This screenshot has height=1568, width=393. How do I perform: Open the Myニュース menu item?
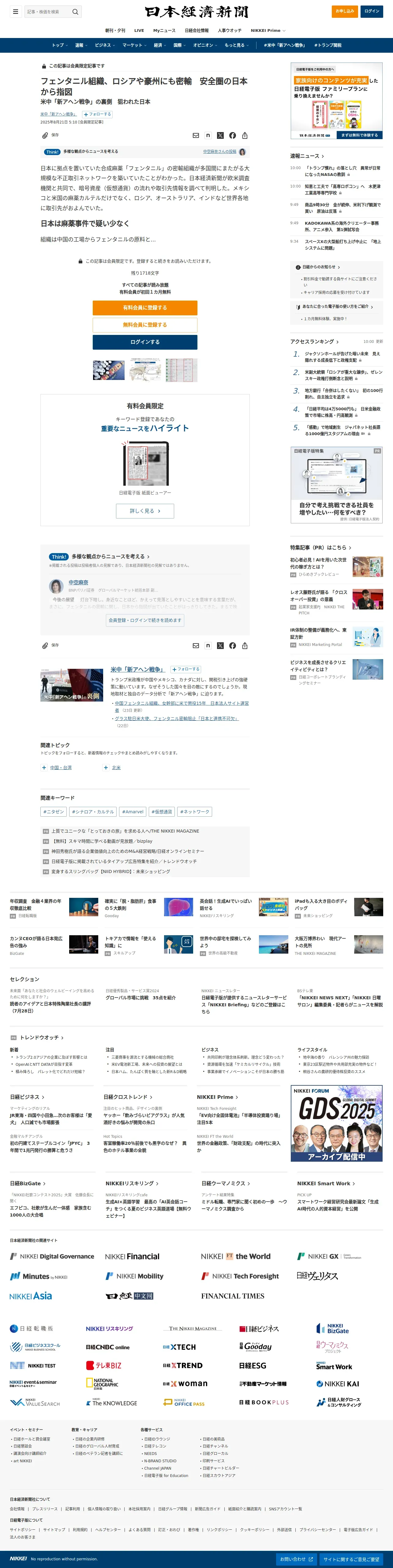(164, 30)
